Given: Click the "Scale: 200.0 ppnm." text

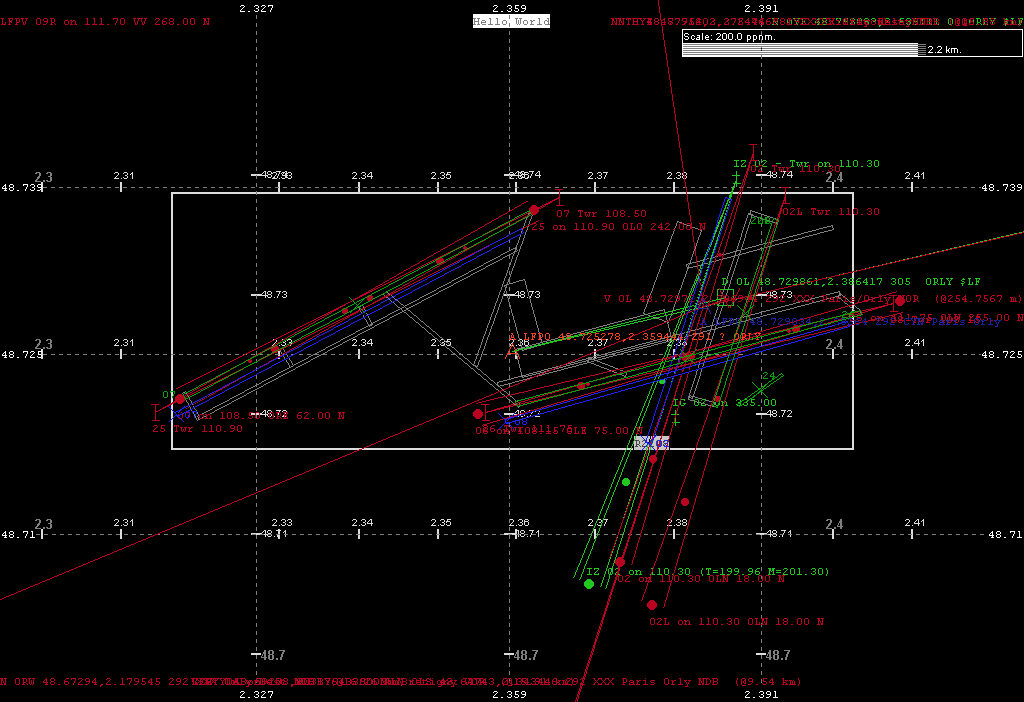Looking at the screenshot, I should (730, 36).
